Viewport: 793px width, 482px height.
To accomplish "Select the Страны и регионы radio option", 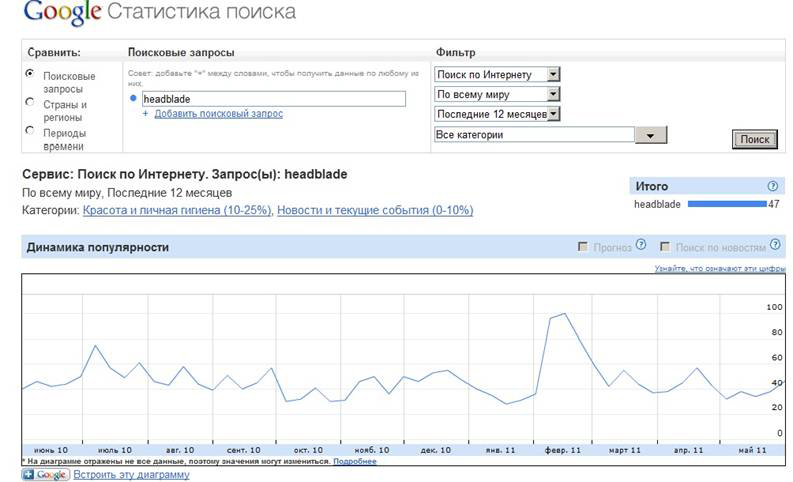I will click(30, 101).
